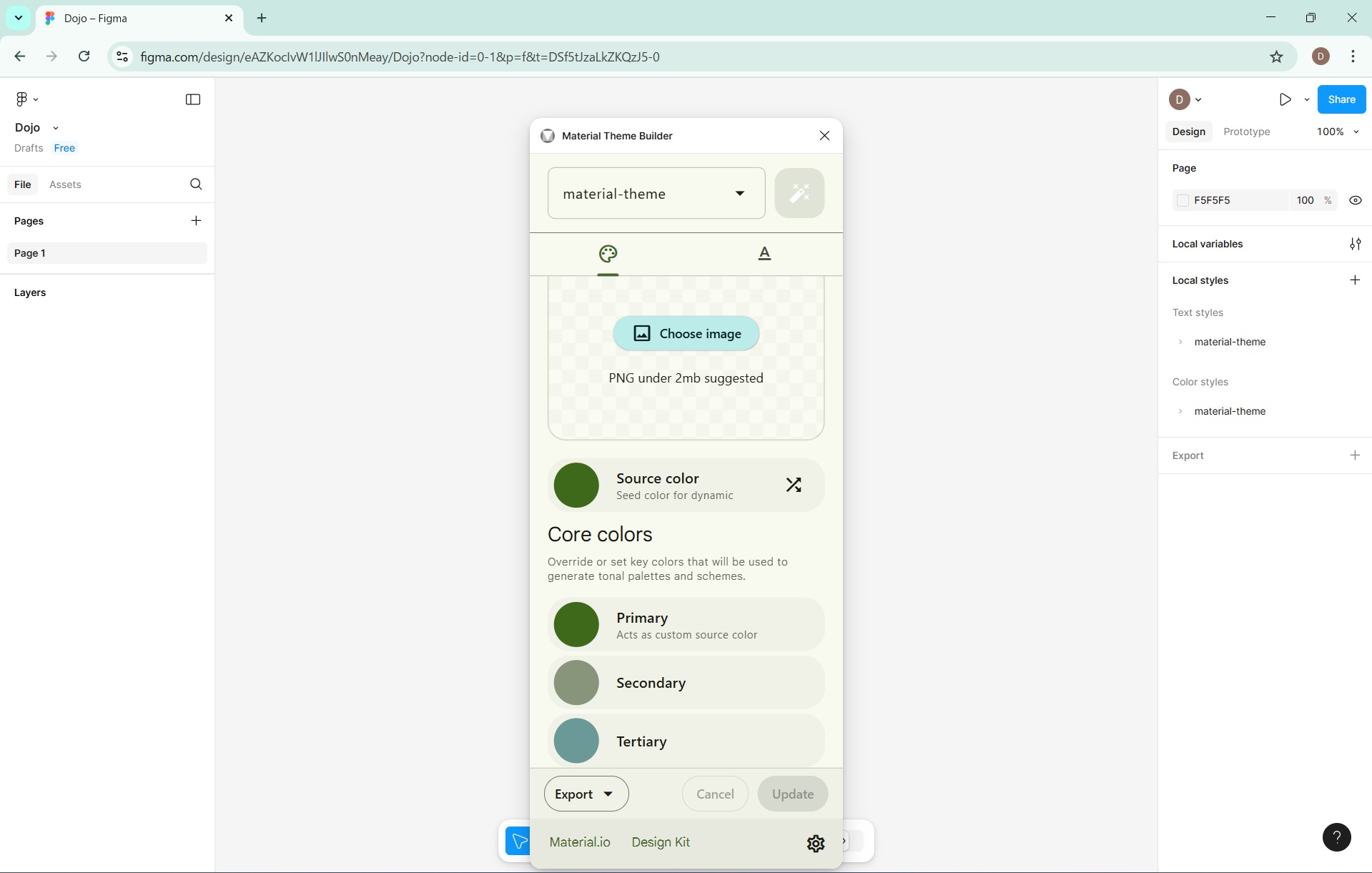Search the file with magnifier icon
The width and height of the screenshot is (1372, 873).
[196, 184]
